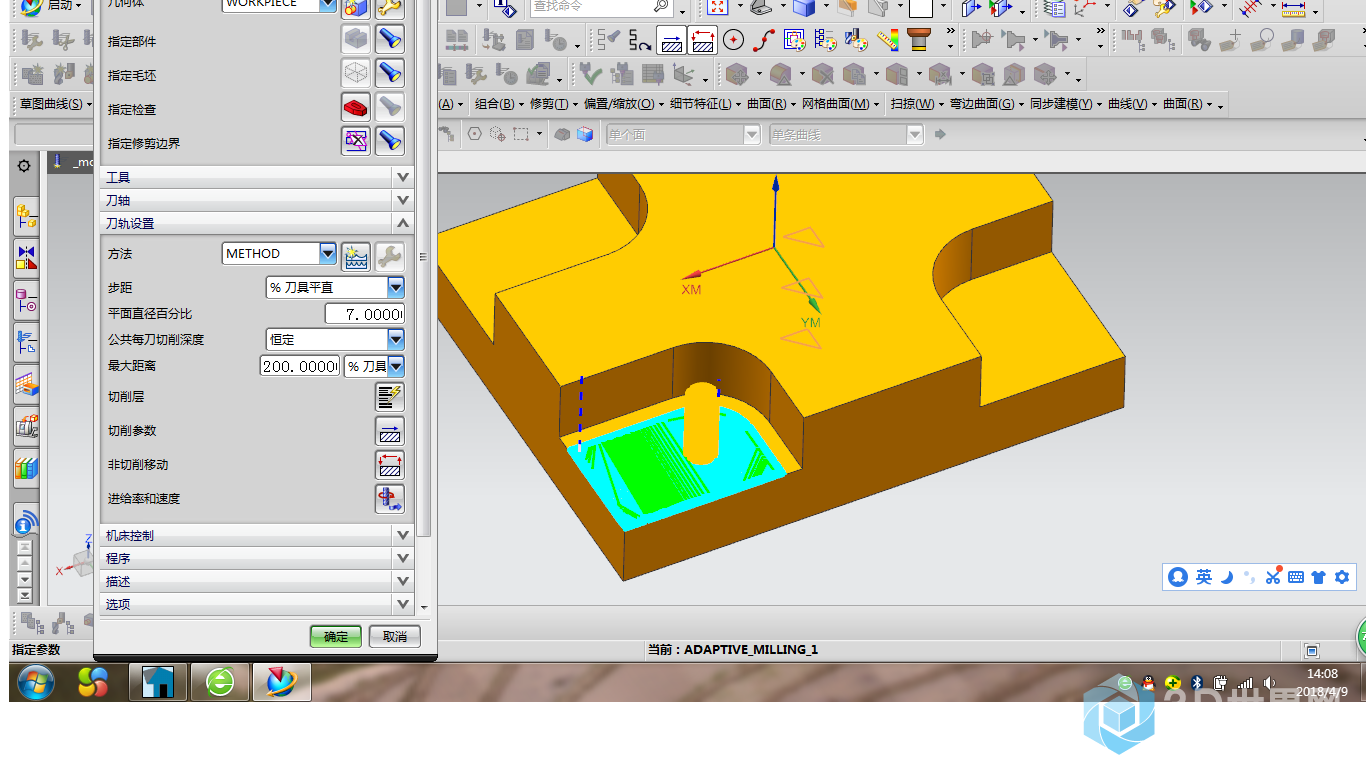Click the rainbow ruler analysis icon in toolbar

tap(887, 40)
